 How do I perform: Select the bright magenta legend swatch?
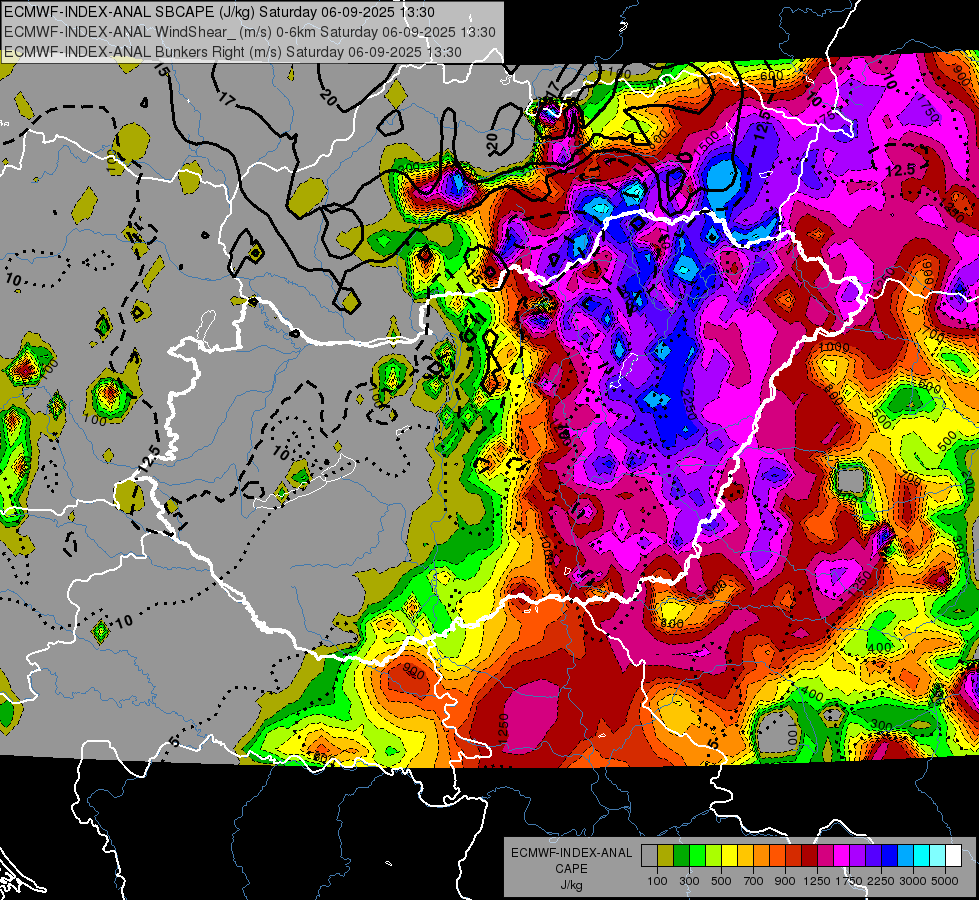(x=842, y=856)
